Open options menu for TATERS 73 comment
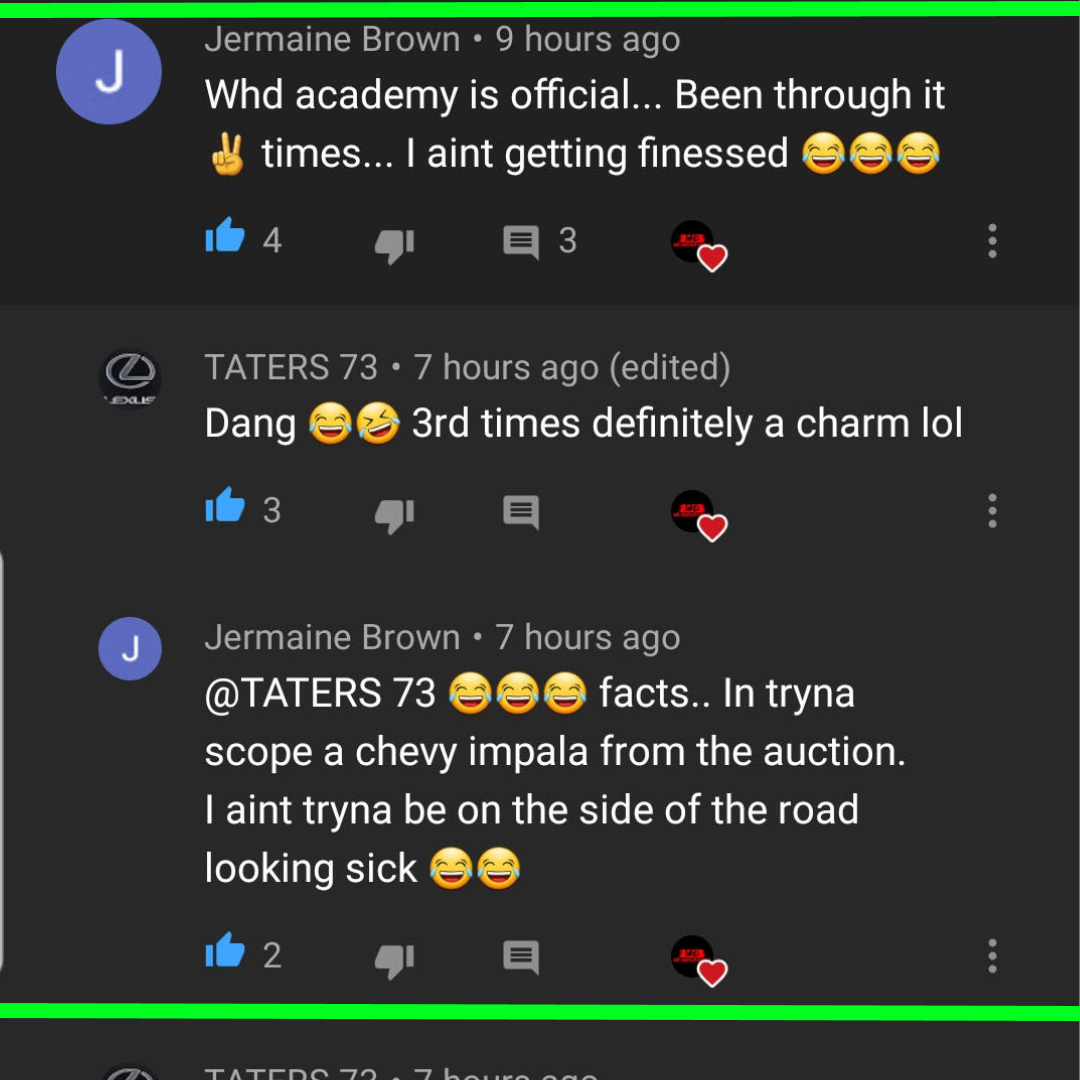 (992, 511)
